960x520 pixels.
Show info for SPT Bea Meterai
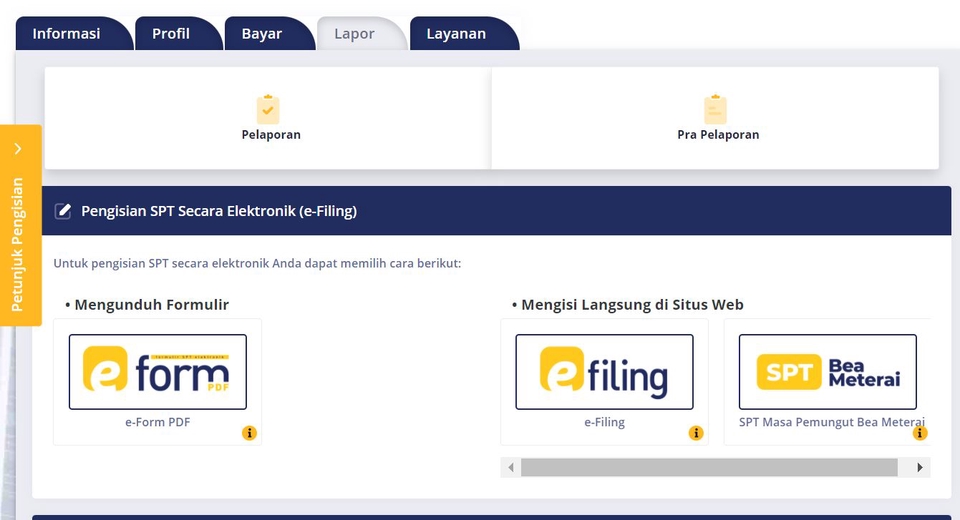[x=920, y=433]
